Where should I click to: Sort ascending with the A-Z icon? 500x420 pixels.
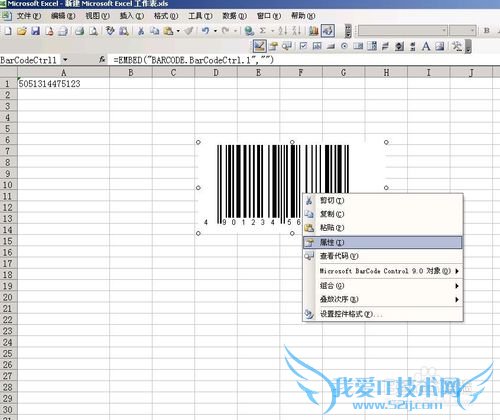click(x=283, y=31)
